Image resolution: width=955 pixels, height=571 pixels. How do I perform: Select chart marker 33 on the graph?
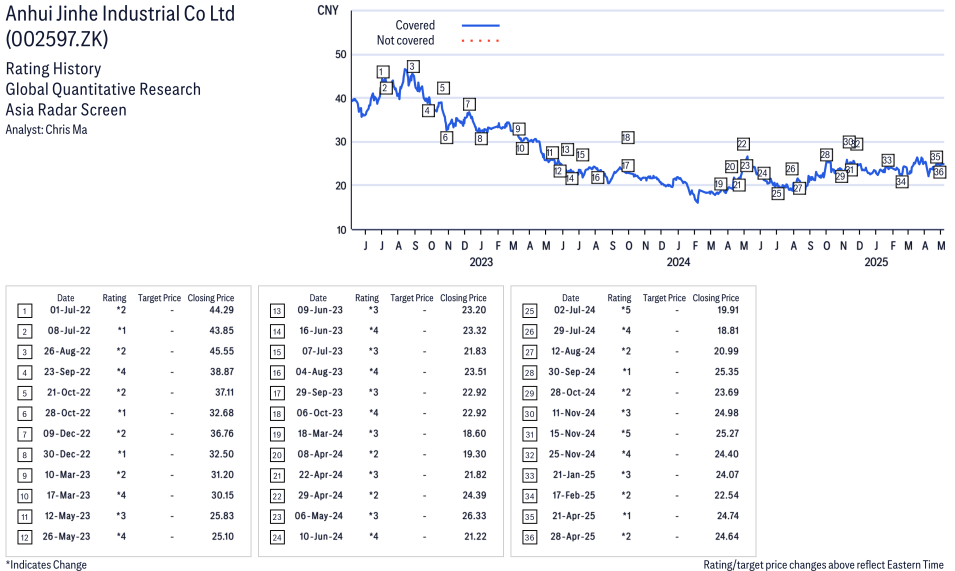click(888, 161)
